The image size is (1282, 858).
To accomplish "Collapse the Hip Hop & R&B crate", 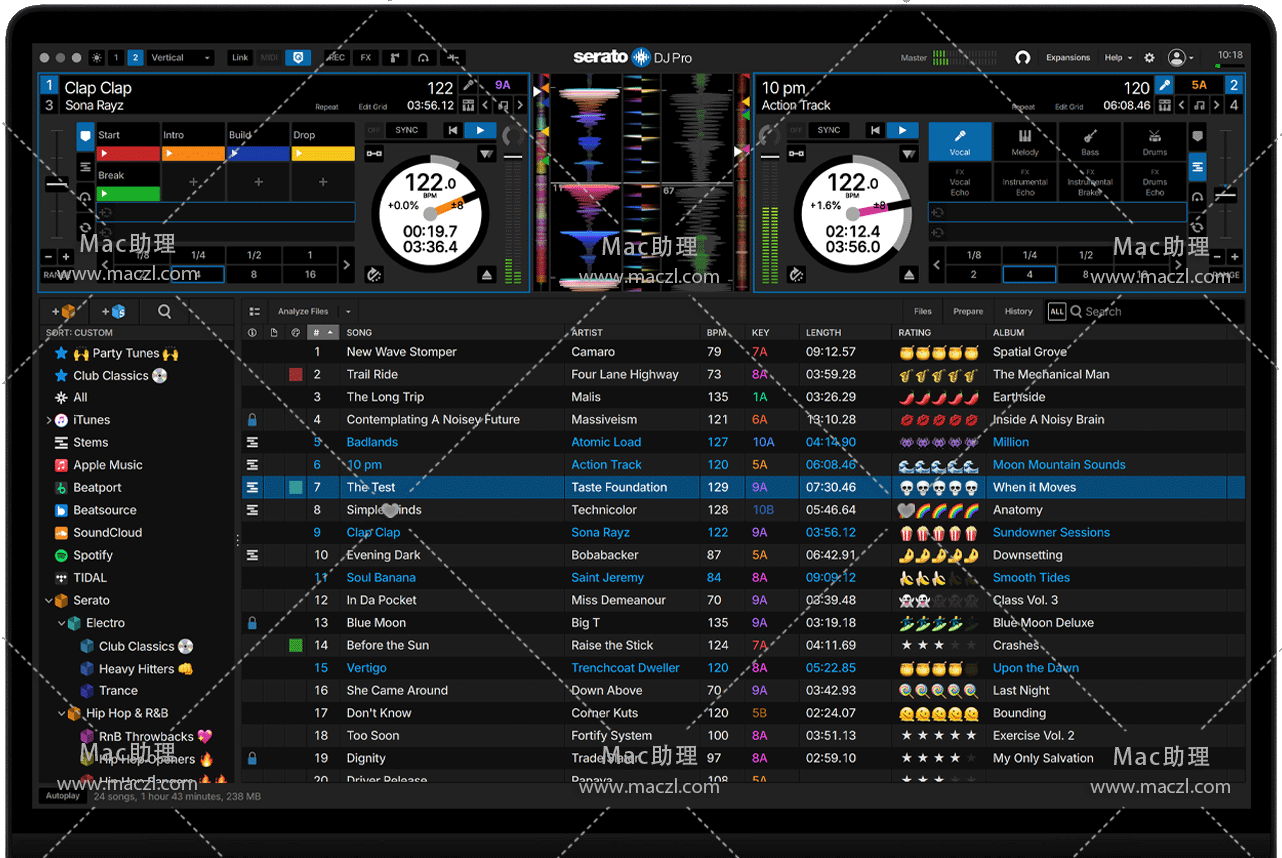I will pyautogui.click(x=62, y=714).
